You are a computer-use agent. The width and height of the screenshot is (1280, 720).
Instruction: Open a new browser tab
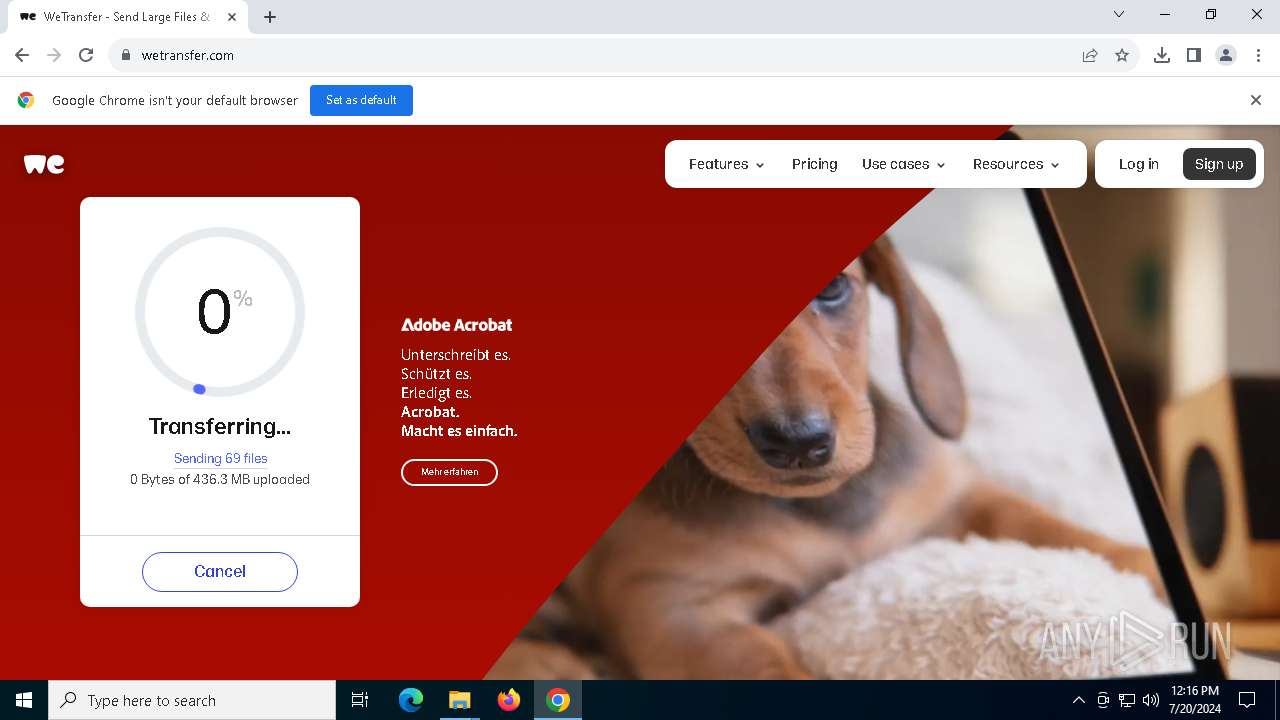pyautogui.click(x=270, y=17)
